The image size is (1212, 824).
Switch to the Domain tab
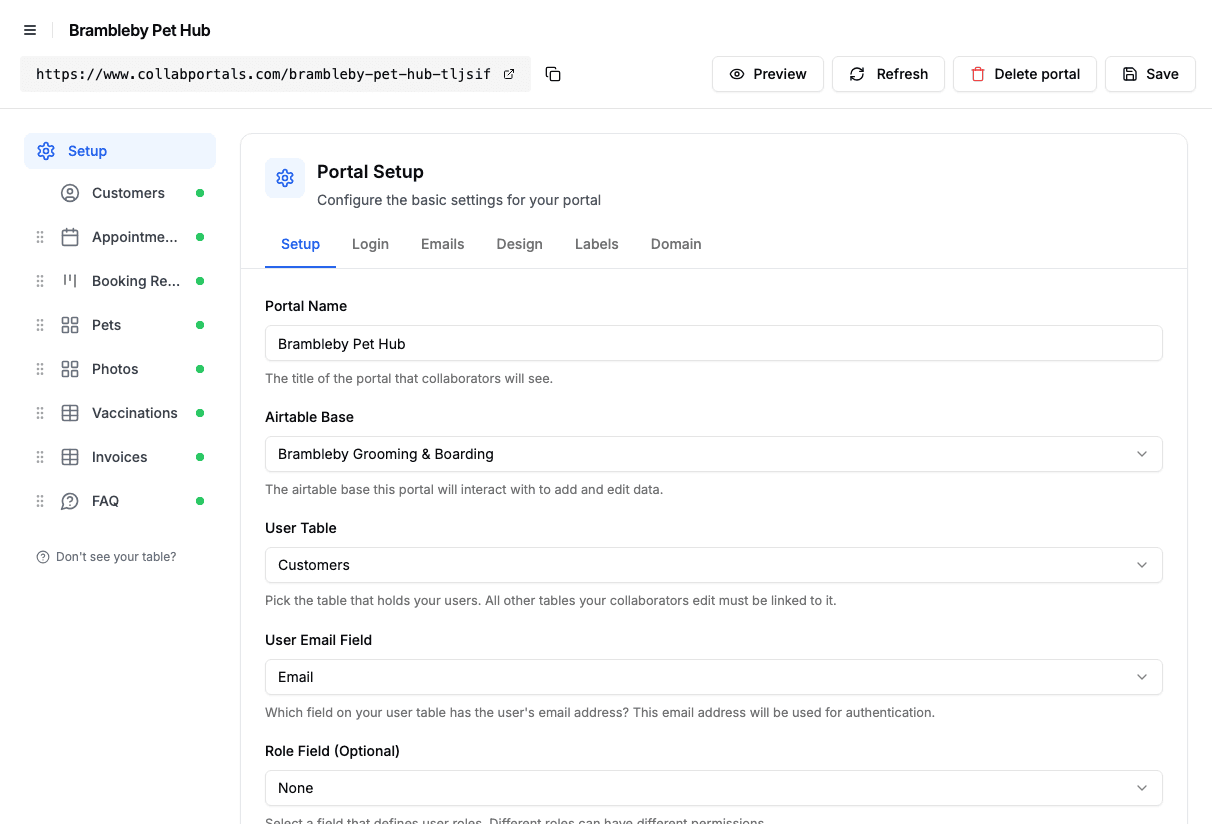point(676,244)
